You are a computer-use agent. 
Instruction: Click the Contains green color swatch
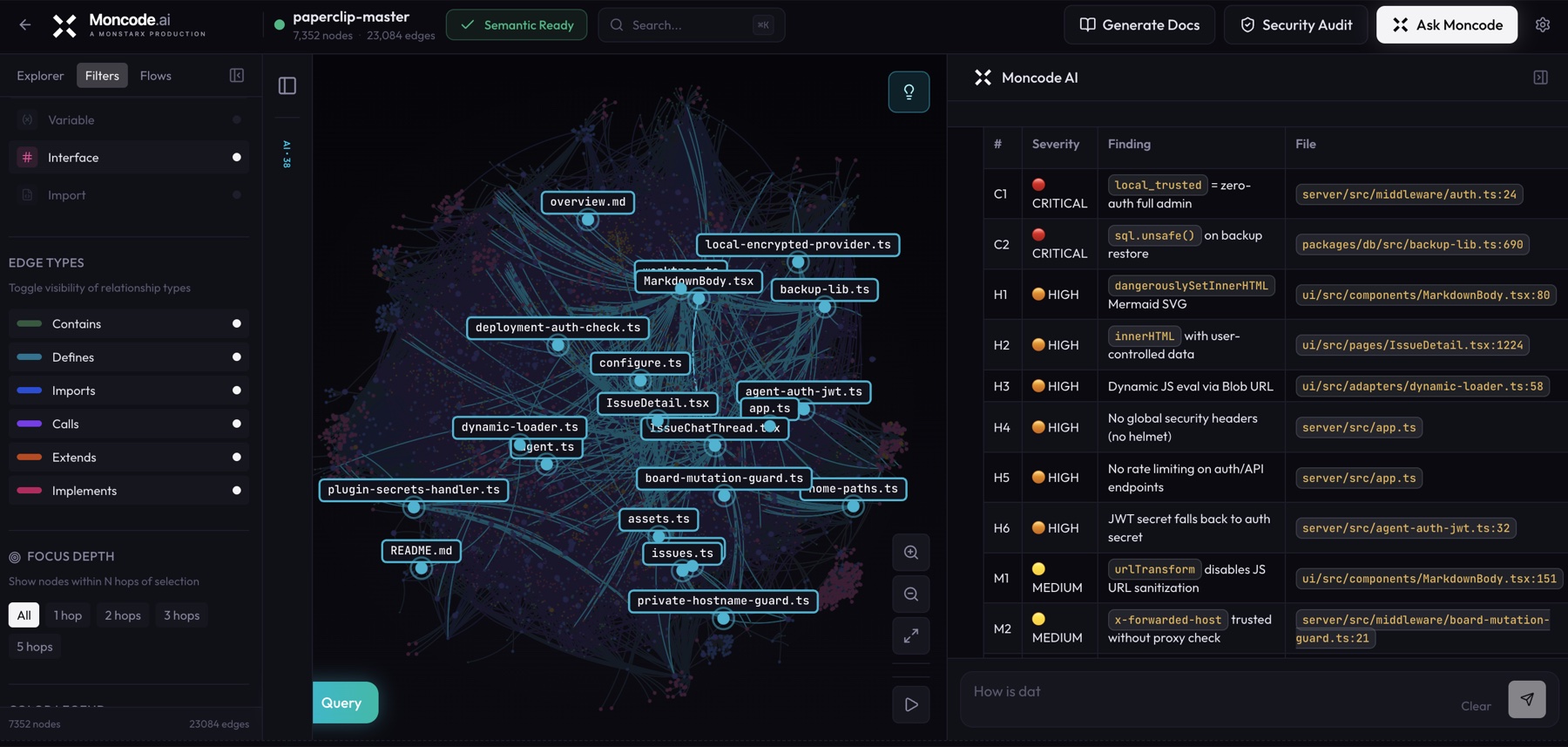coord(29,323)
